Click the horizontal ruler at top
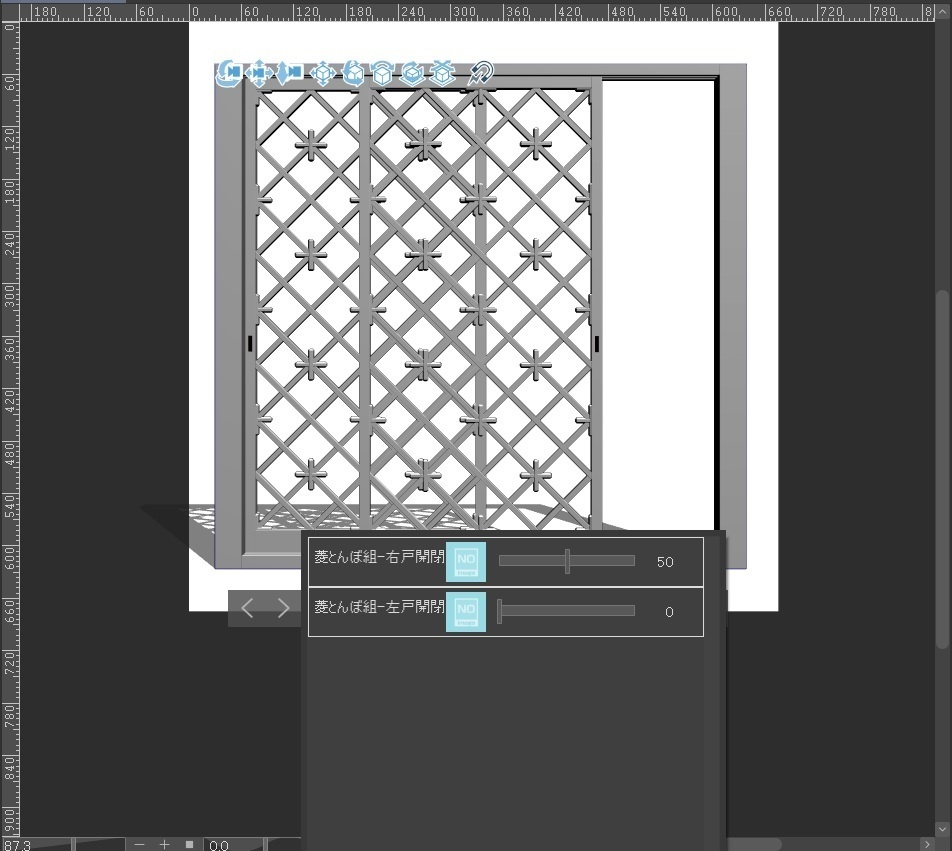This screenshot has width=952, height=851. pos(476,12)
